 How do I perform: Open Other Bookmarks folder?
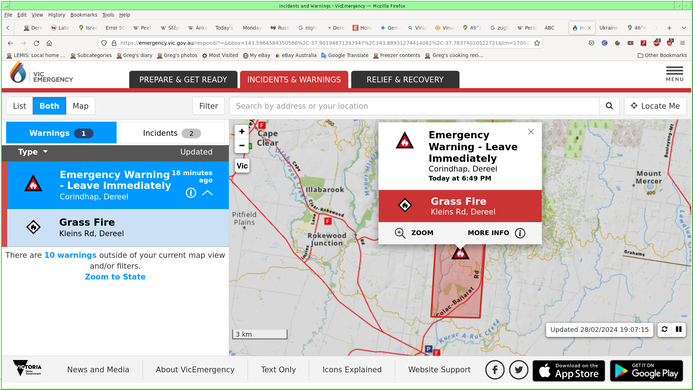(x=662, y=55)
